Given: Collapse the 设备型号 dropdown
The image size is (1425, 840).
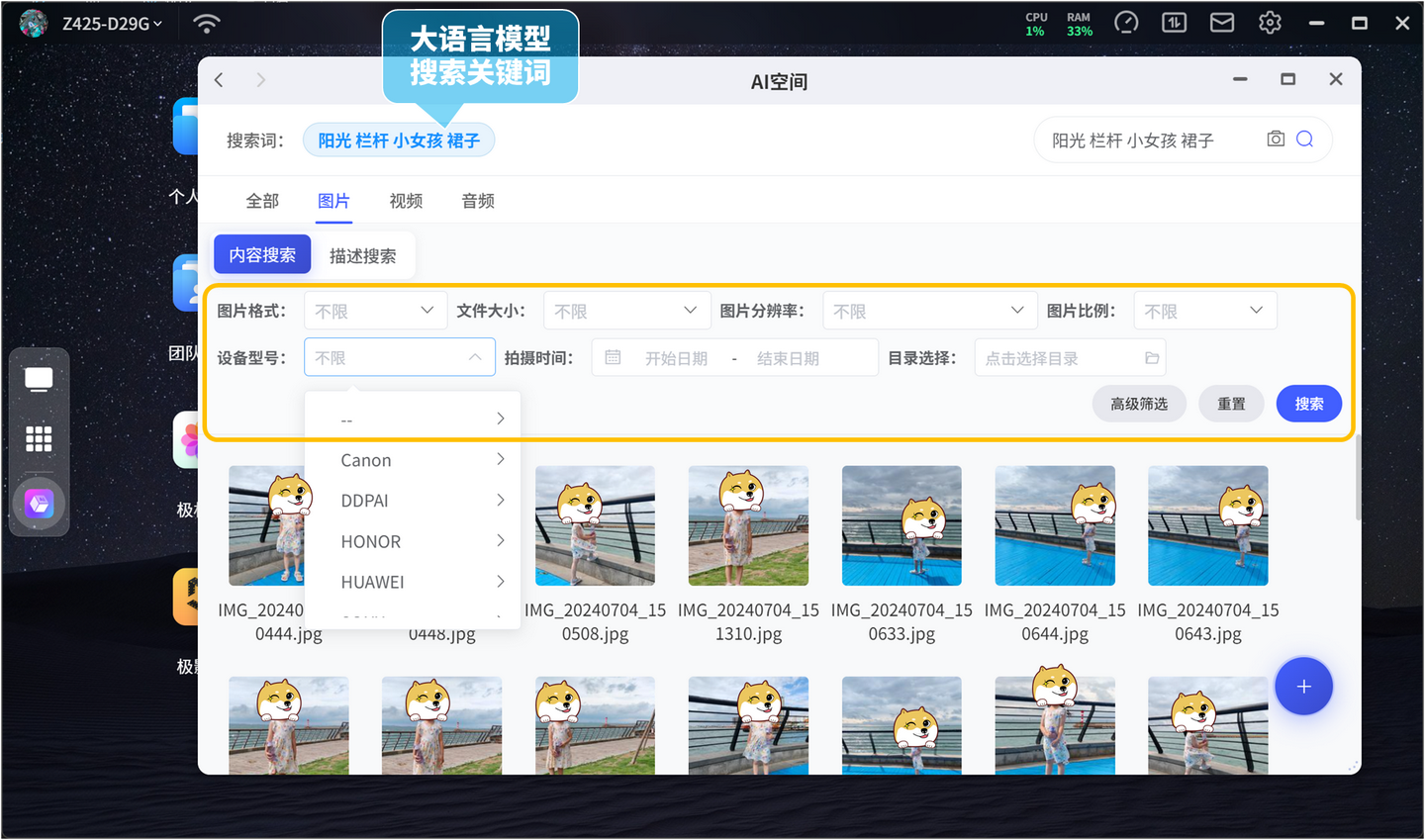Looking at the screenshot, I should click(x=400, y=357).
